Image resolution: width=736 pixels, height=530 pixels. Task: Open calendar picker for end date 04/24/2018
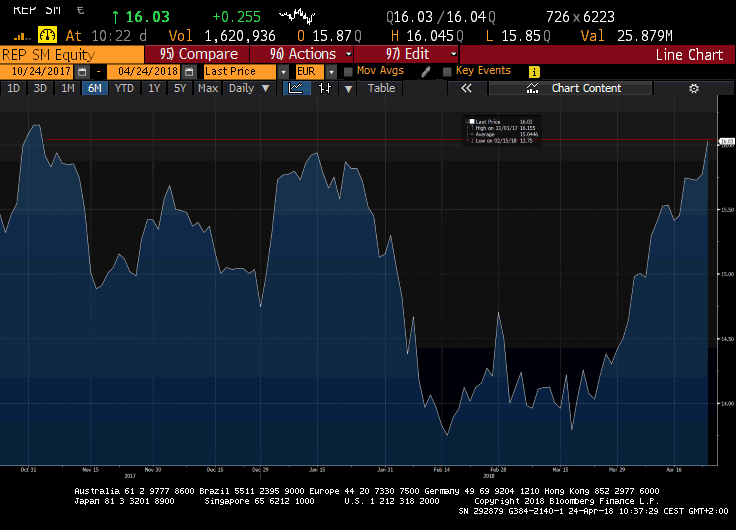click(x=189, y=72)
